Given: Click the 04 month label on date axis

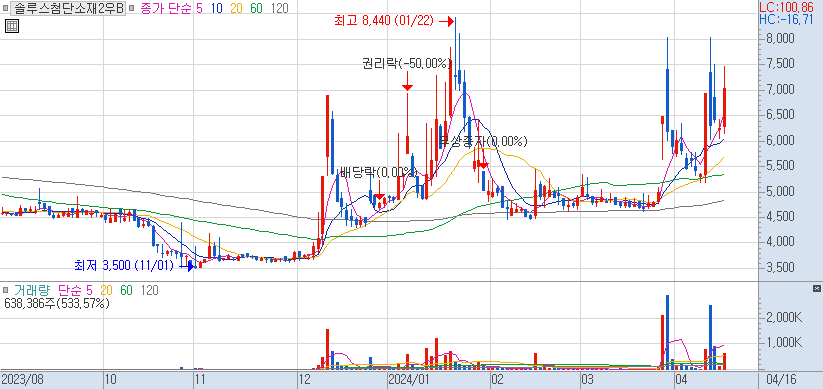Looking at the screenshot, I should [x=681, y=379].
